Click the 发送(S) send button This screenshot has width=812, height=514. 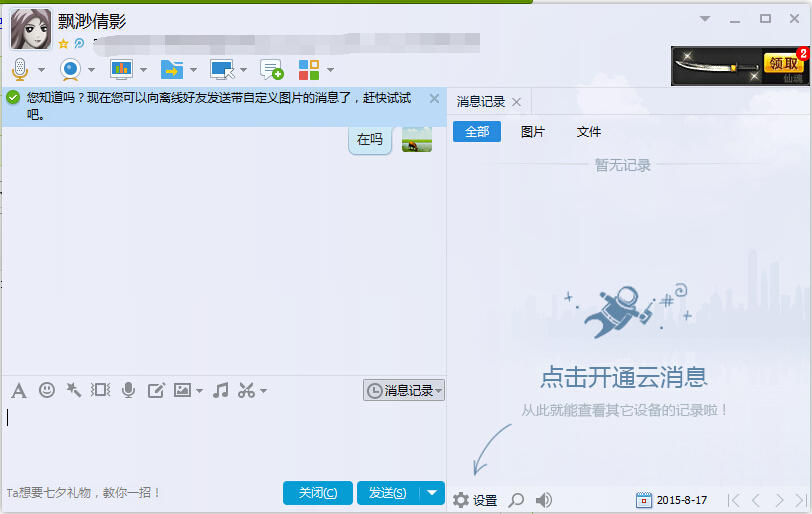(x=387, y=492)
